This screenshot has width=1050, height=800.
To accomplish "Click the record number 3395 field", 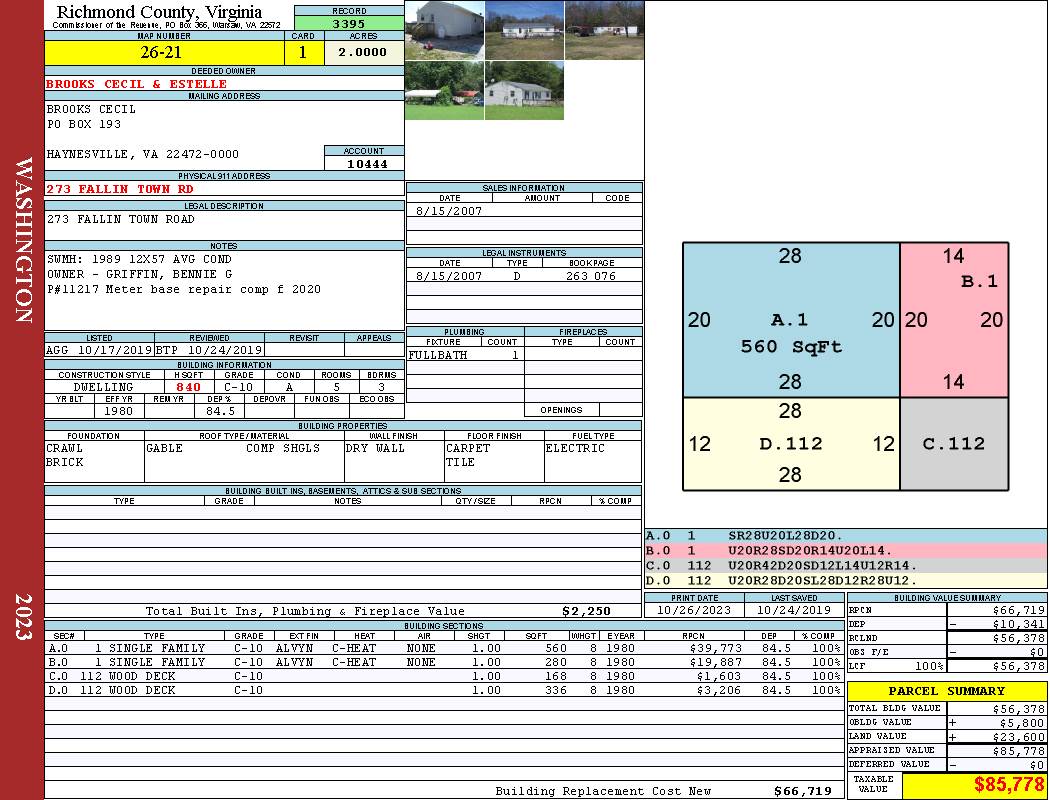I will (349, 23).
